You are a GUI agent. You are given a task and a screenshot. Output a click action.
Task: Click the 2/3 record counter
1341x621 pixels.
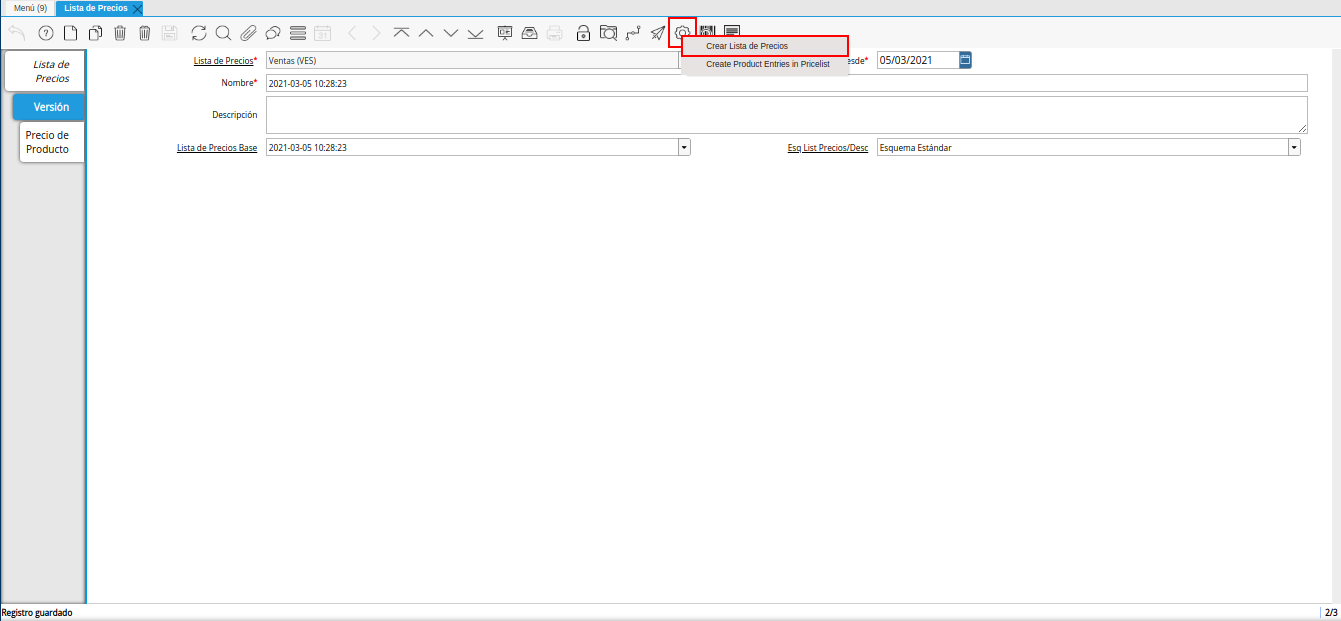click(1330, 612)
